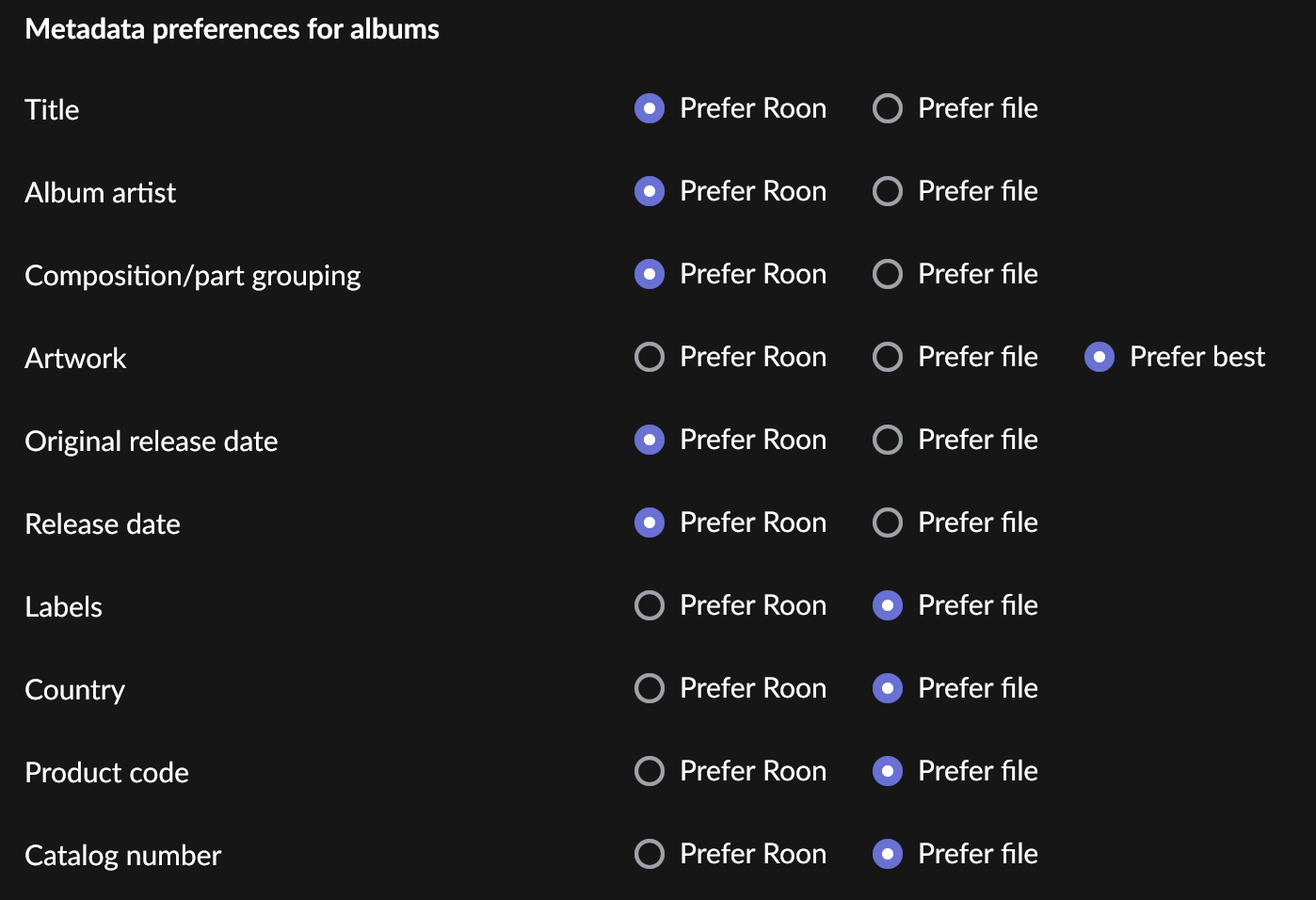
Task: Choose Prefer best for Artwork
Action: tap(1099, 357)
